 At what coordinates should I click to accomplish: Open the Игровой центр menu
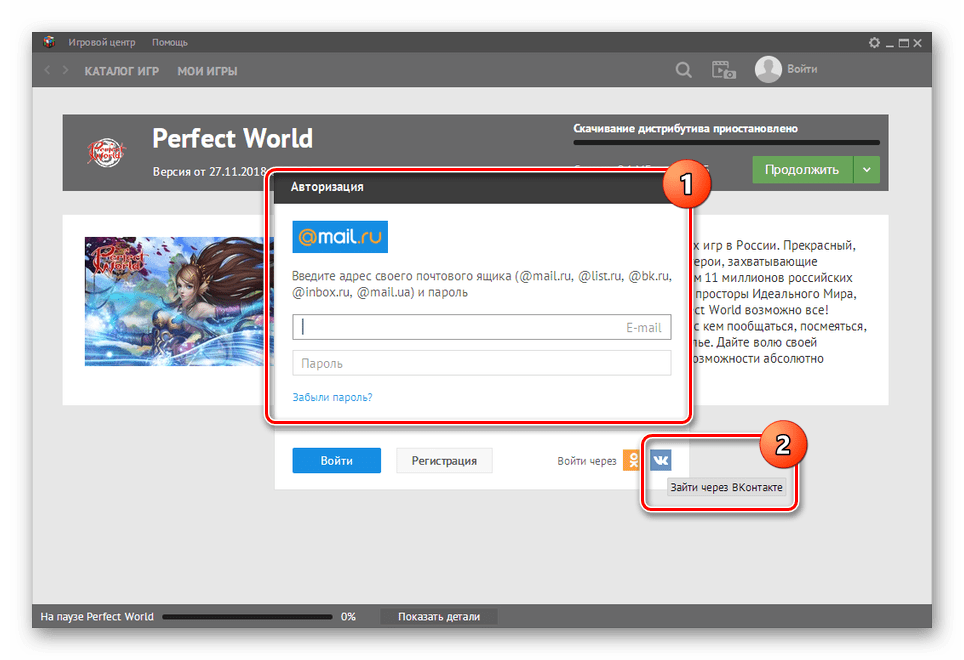point(101,42)
